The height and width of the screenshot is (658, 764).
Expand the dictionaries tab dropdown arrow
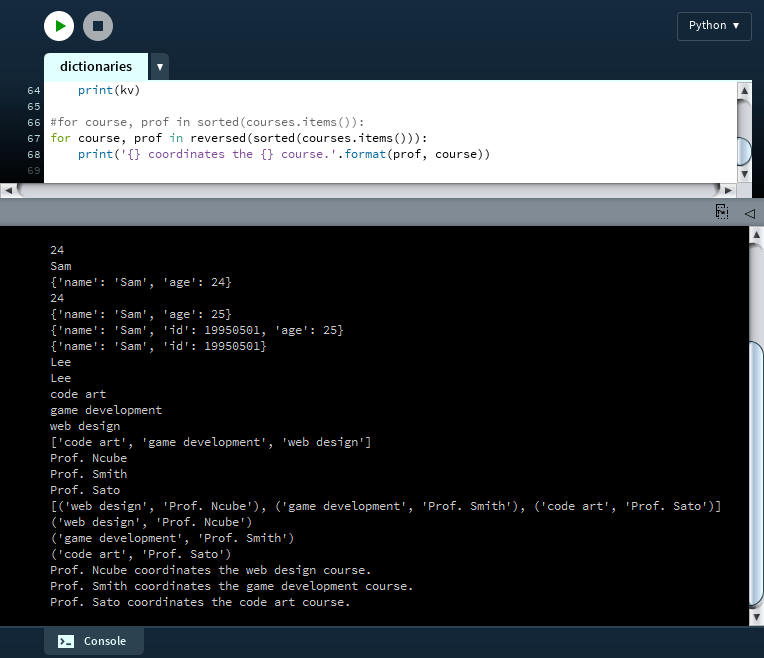pyautogui.click(x=160, y=67)
